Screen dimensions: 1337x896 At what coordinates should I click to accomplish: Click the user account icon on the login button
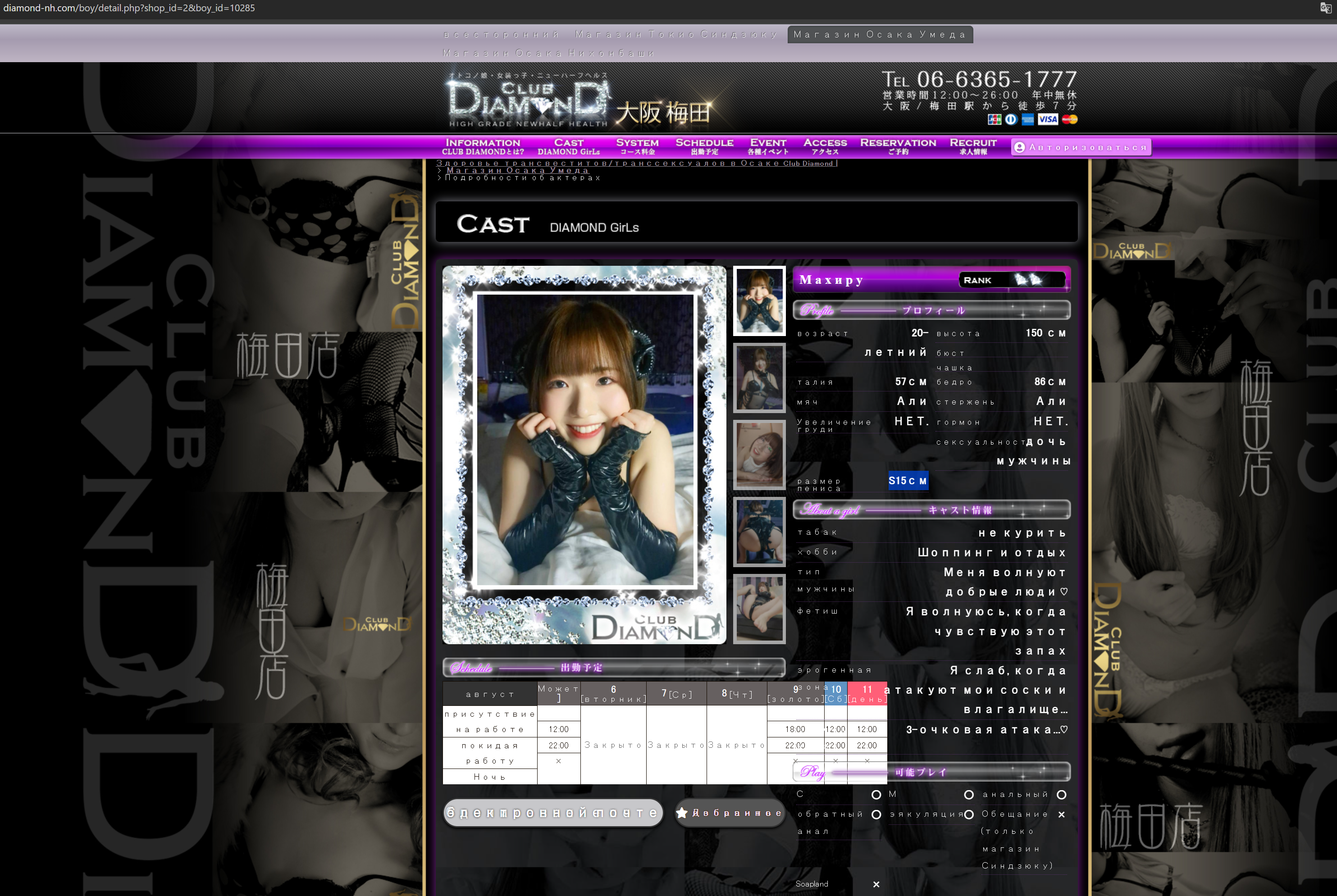click(1019, 147)
